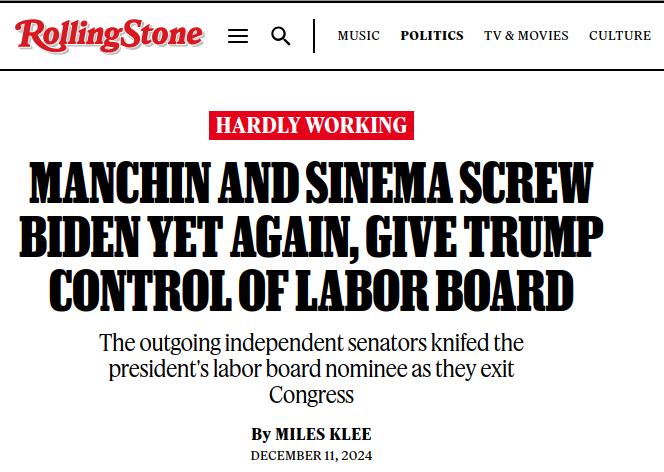Click the 'By' label before the author name

pyautogui.click(x=261, y=435)
